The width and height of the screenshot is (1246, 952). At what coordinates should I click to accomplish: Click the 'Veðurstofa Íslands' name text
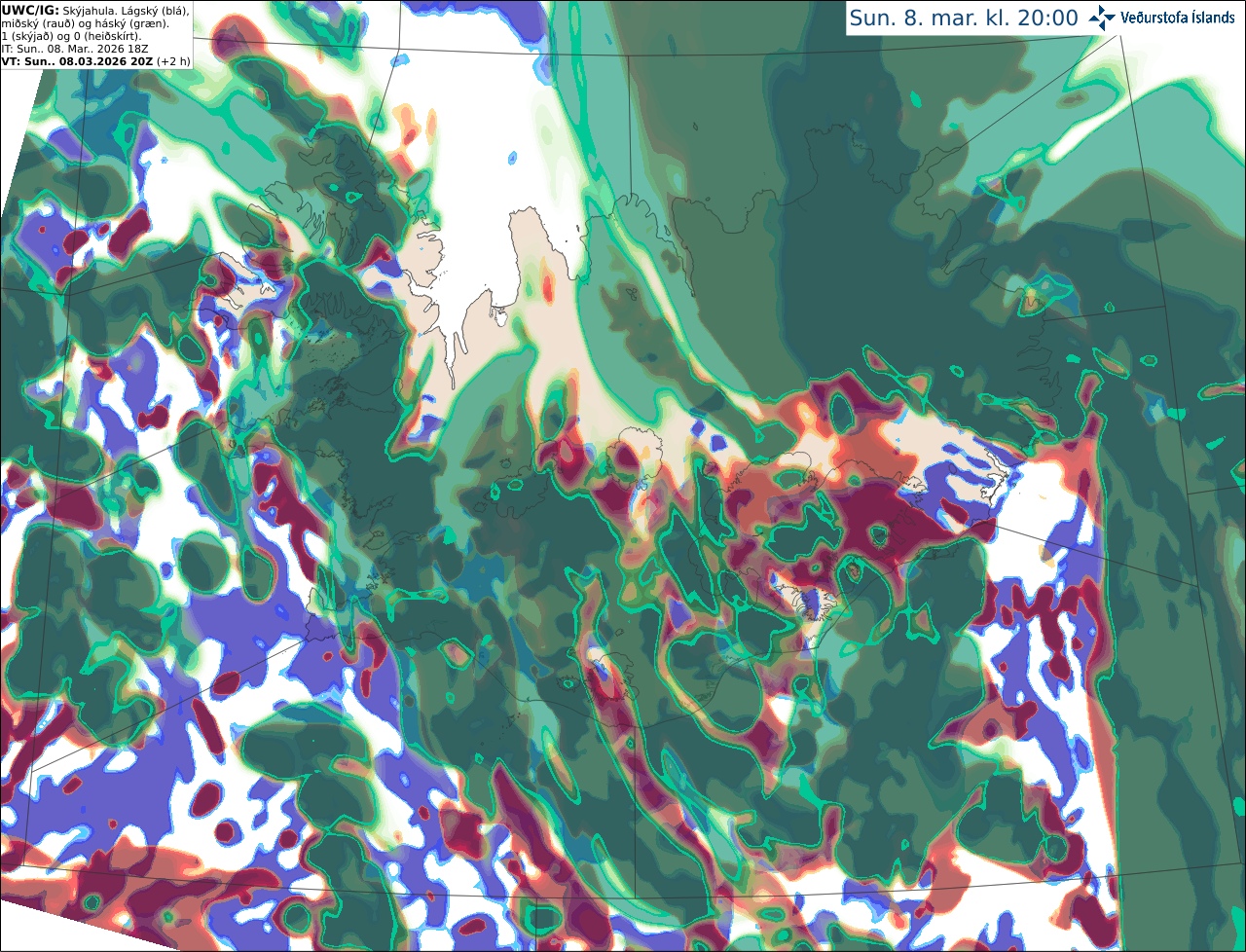1177,18
